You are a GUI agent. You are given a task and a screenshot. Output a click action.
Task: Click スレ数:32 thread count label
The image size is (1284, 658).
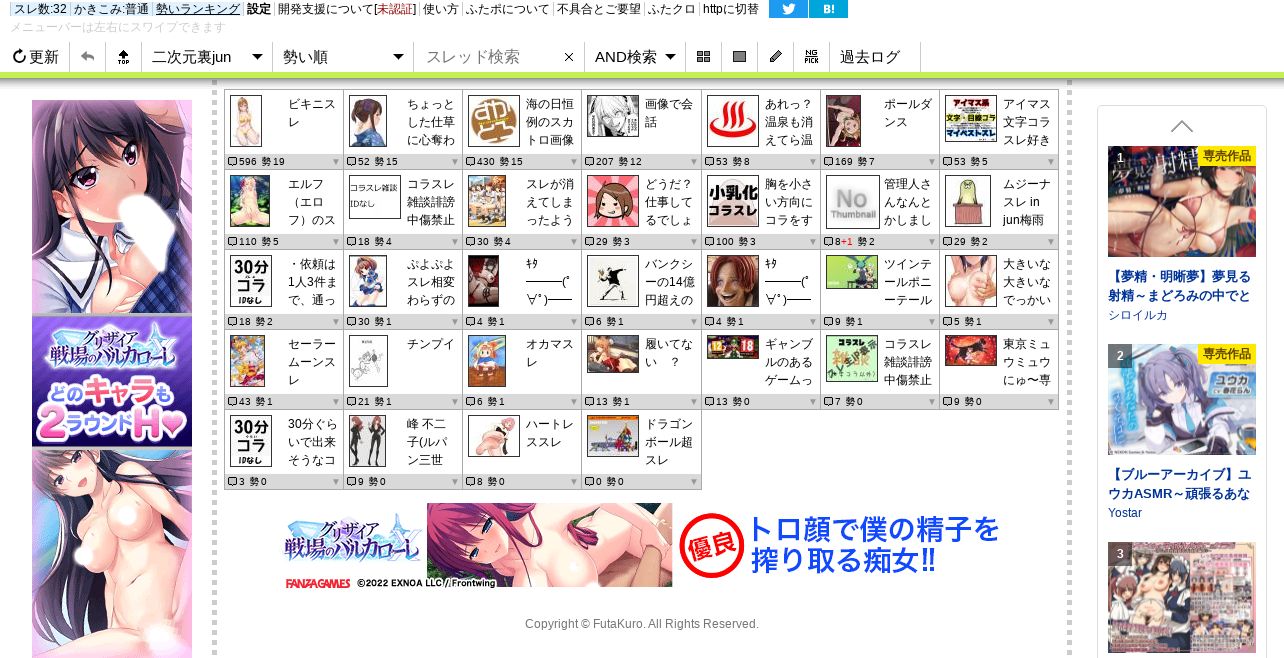click(40, 9)
